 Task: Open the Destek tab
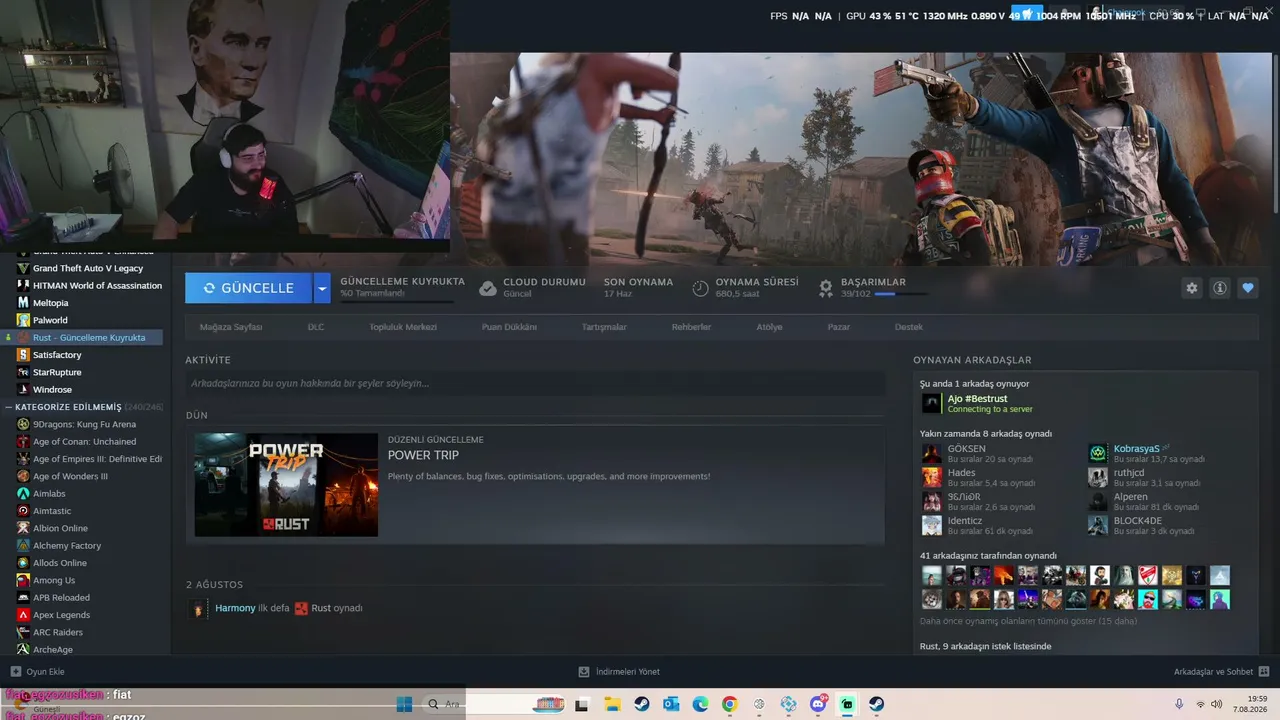click(x=908, y=327)
